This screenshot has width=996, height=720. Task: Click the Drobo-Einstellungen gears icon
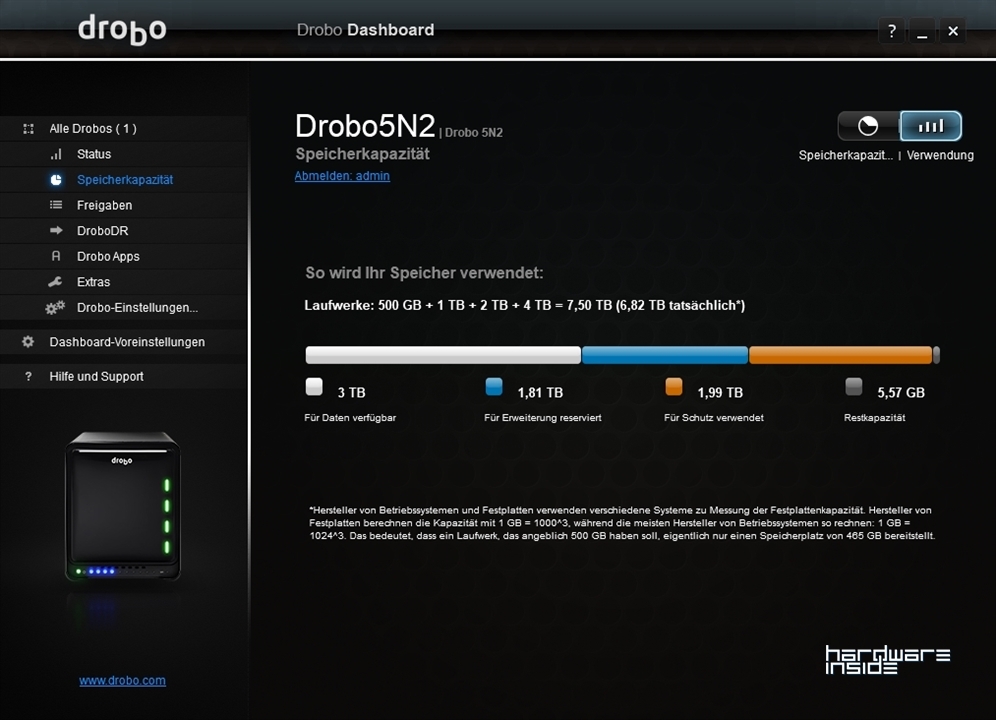55,308
